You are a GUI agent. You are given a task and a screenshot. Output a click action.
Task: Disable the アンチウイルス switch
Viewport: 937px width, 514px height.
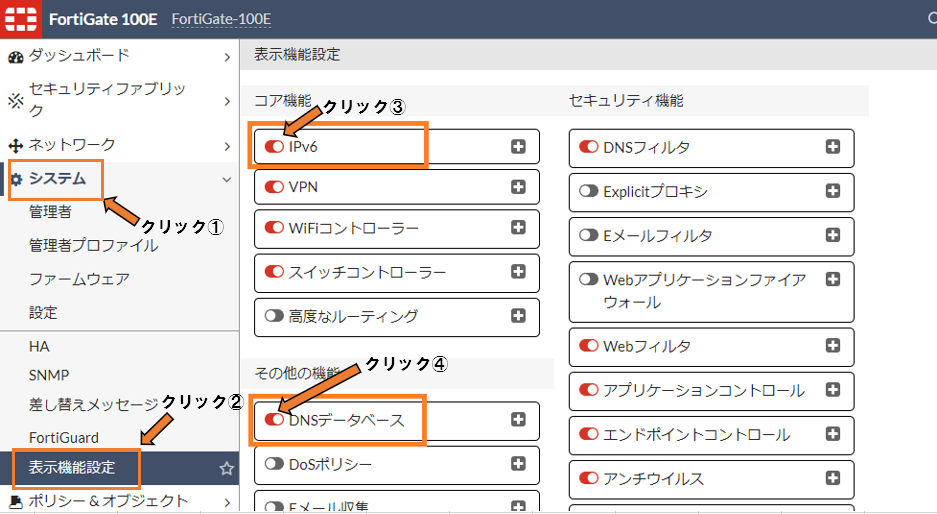point(589,478)
